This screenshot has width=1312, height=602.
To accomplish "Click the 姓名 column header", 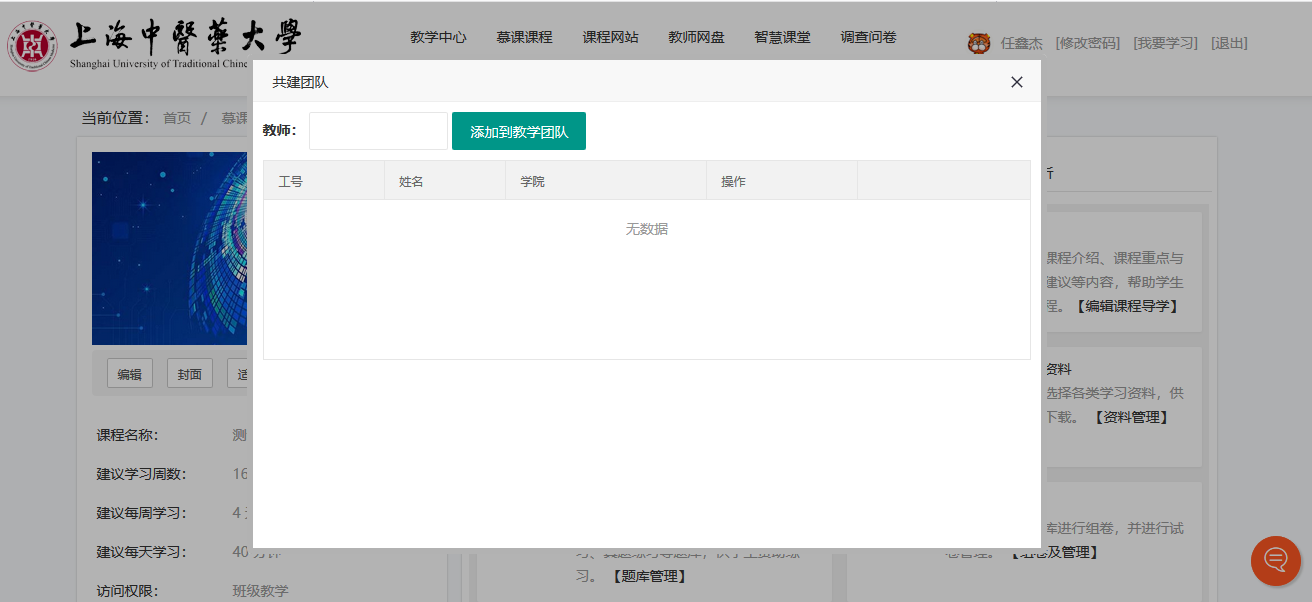I will (x=411, y=181).
